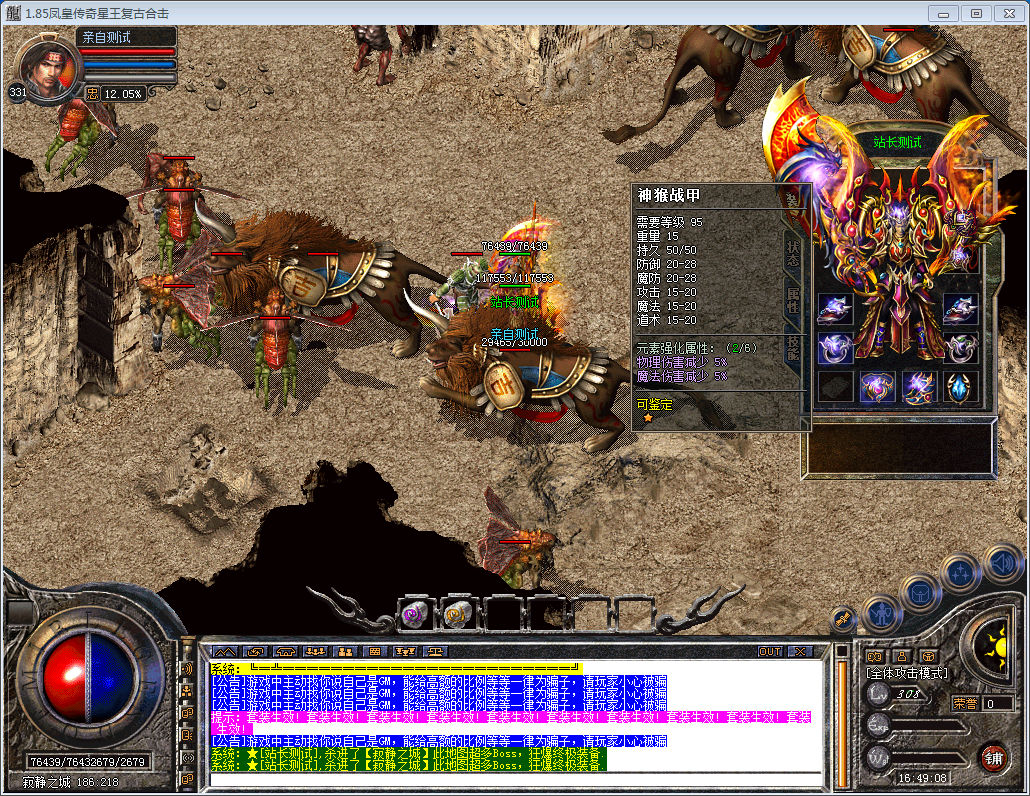Click the red health bar under 亲自测试
This screenshot has width=1030, height=796.
(x=127, y=51)
